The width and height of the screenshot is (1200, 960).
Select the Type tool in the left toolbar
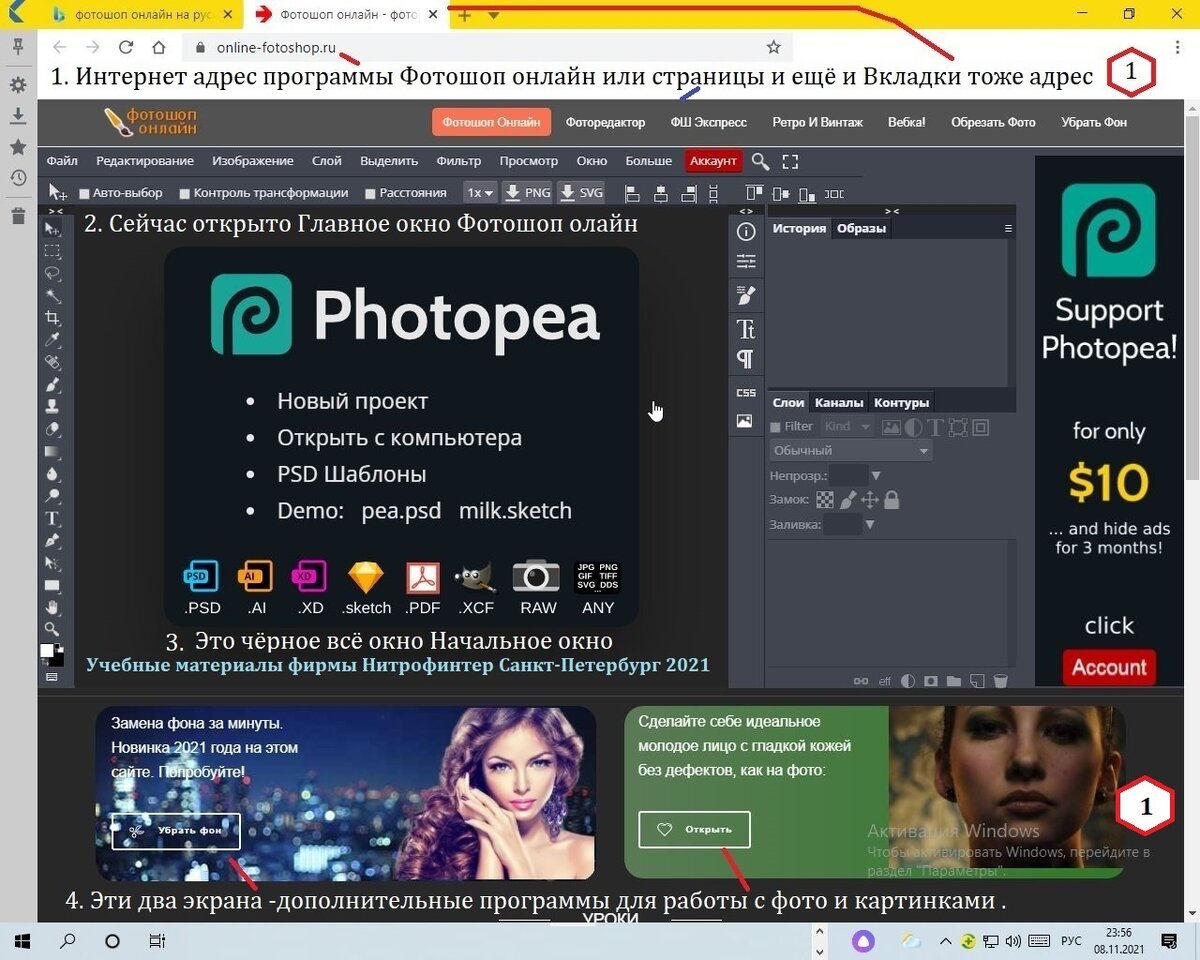coord(53,518)
